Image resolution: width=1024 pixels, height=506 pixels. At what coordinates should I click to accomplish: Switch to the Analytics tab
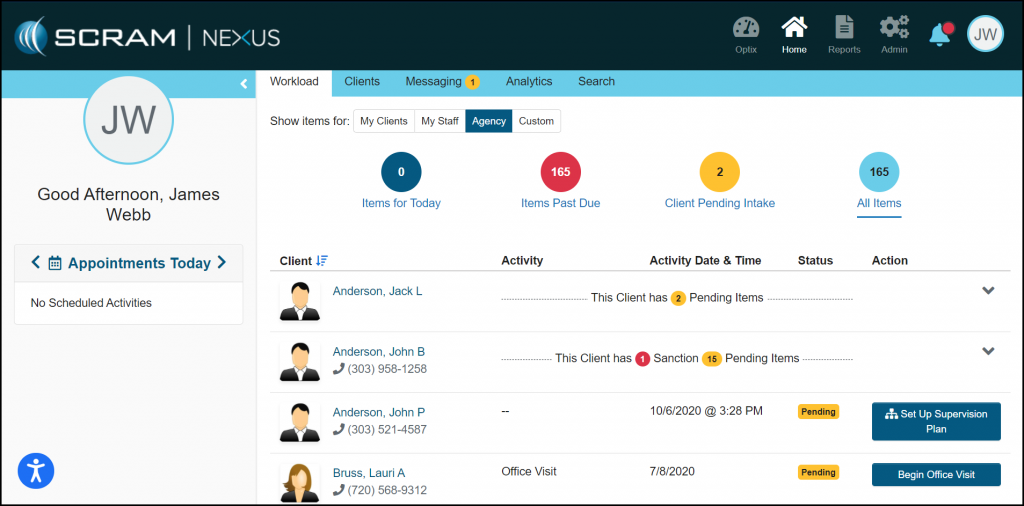click(529, 82)
